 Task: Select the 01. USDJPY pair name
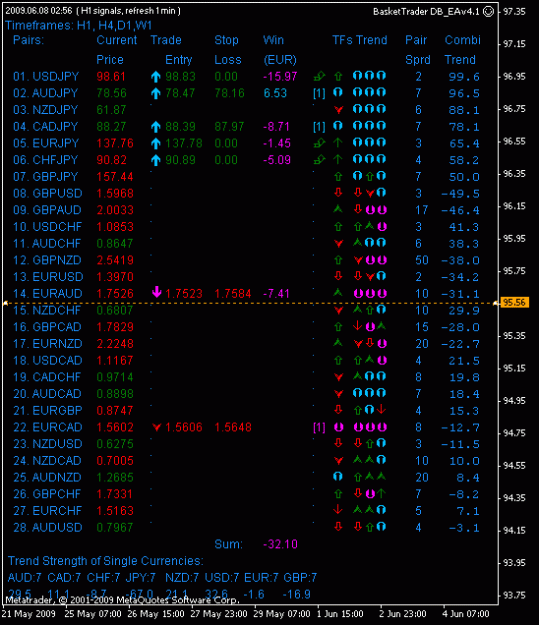tap(46, 77)
